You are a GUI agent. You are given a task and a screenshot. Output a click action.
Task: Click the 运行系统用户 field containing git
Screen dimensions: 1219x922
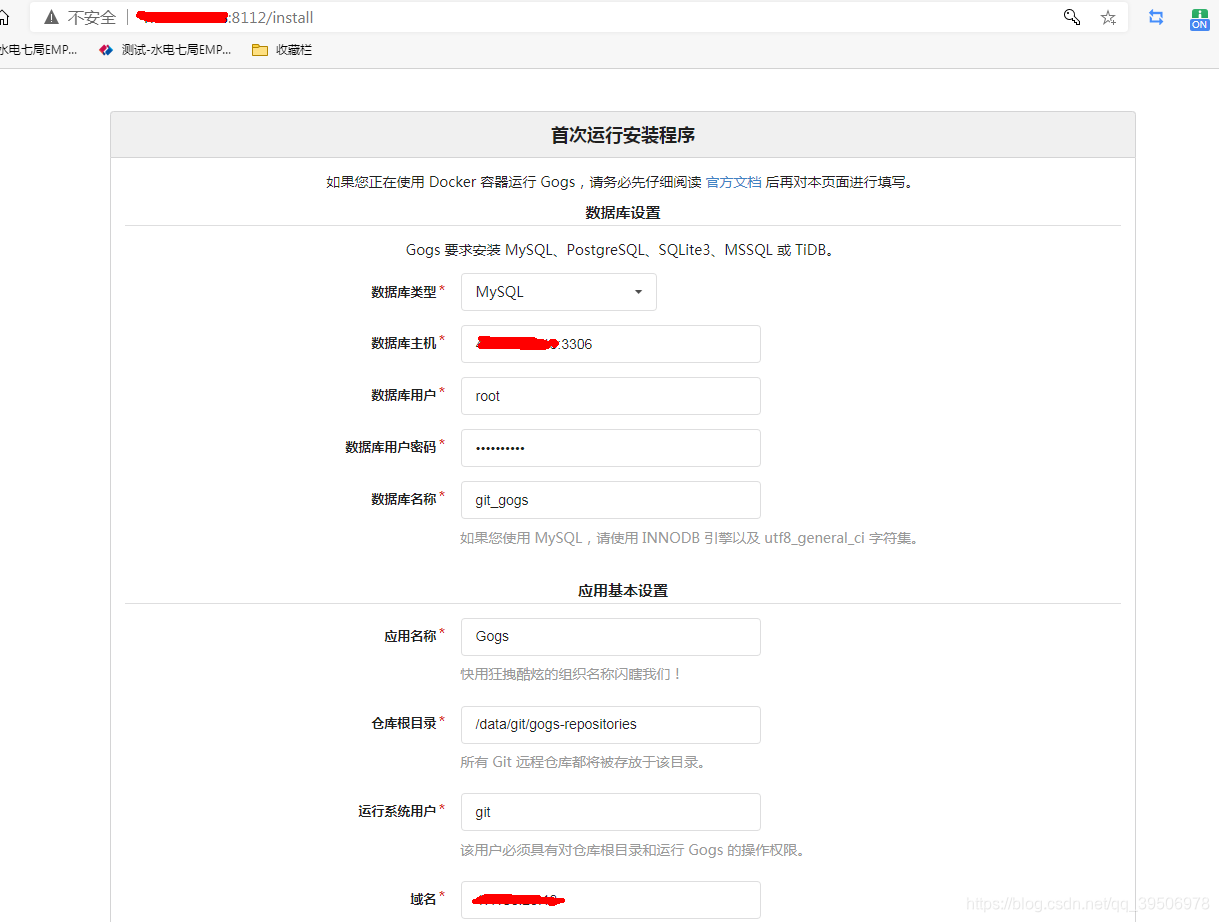click(x=611, y=812)
